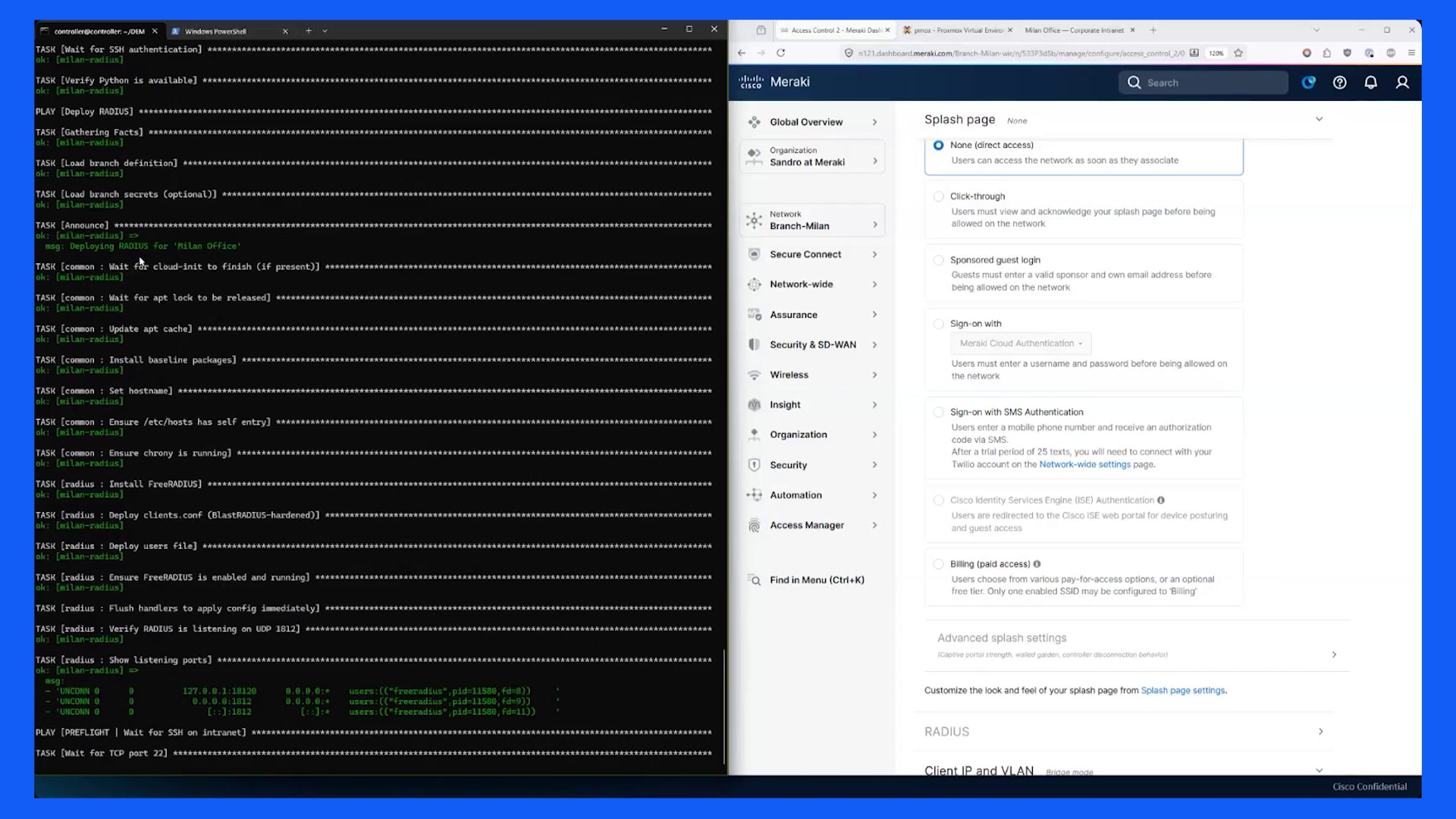Open the Meraki help icon

coord(1340,83)
